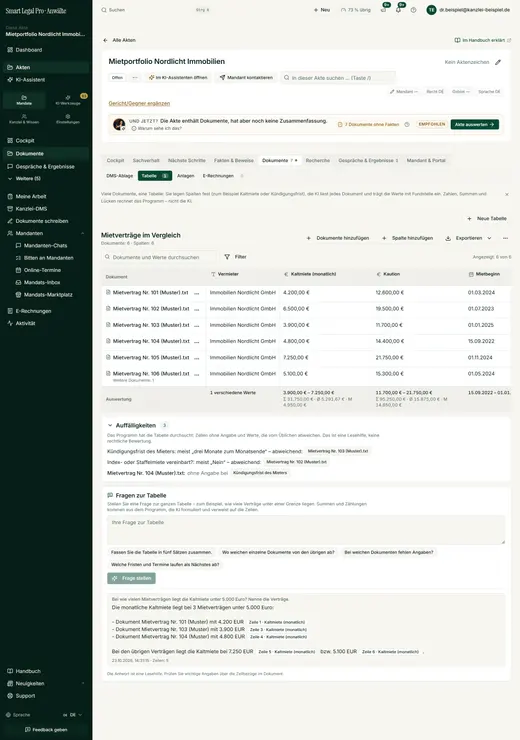The image size is (520, 740).
Task: Click the pencil icon beside Kein Aktenzeichen
Action: 498,62
